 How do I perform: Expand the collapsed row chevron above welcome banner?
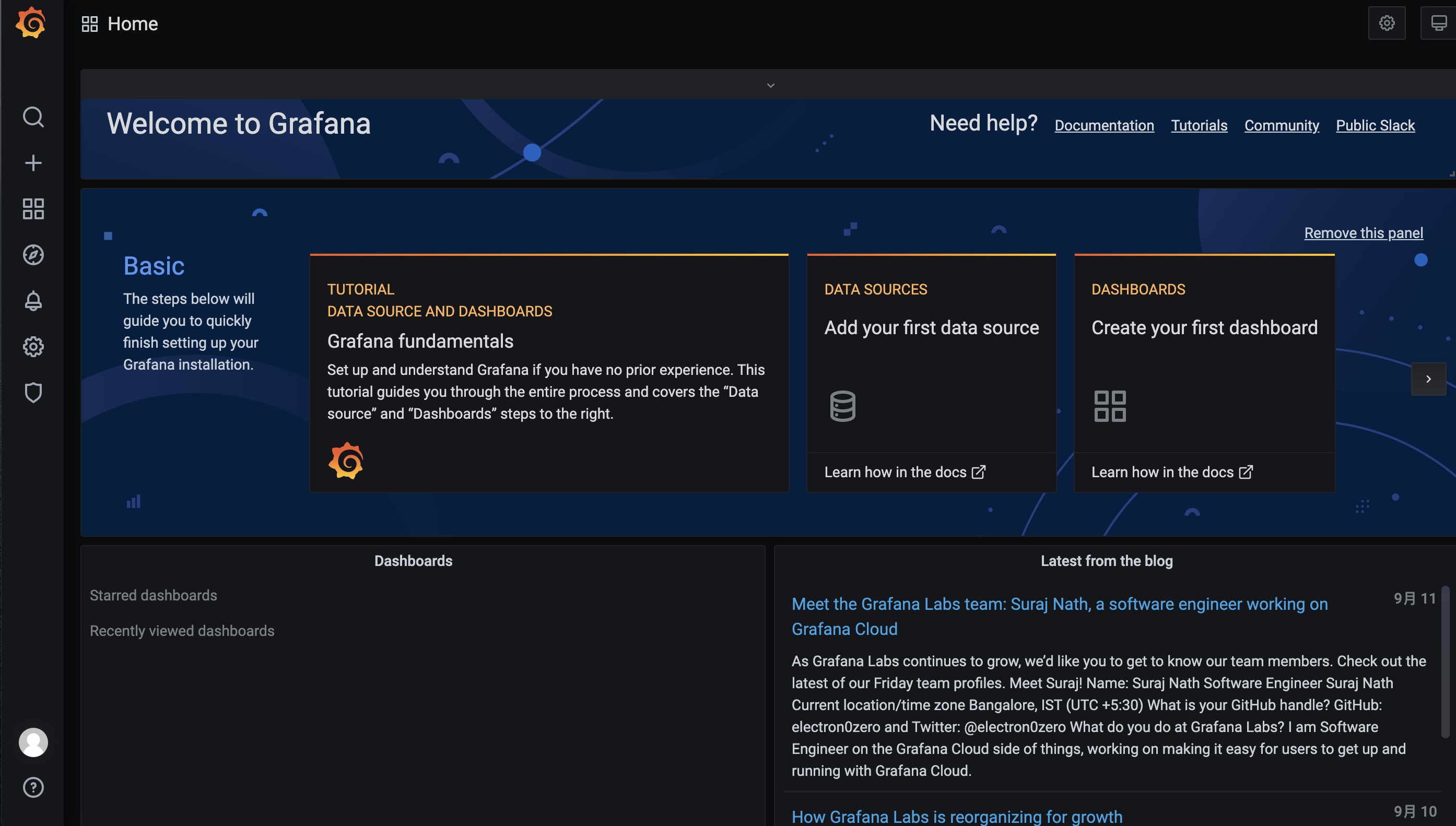click(x=770, y=85)
